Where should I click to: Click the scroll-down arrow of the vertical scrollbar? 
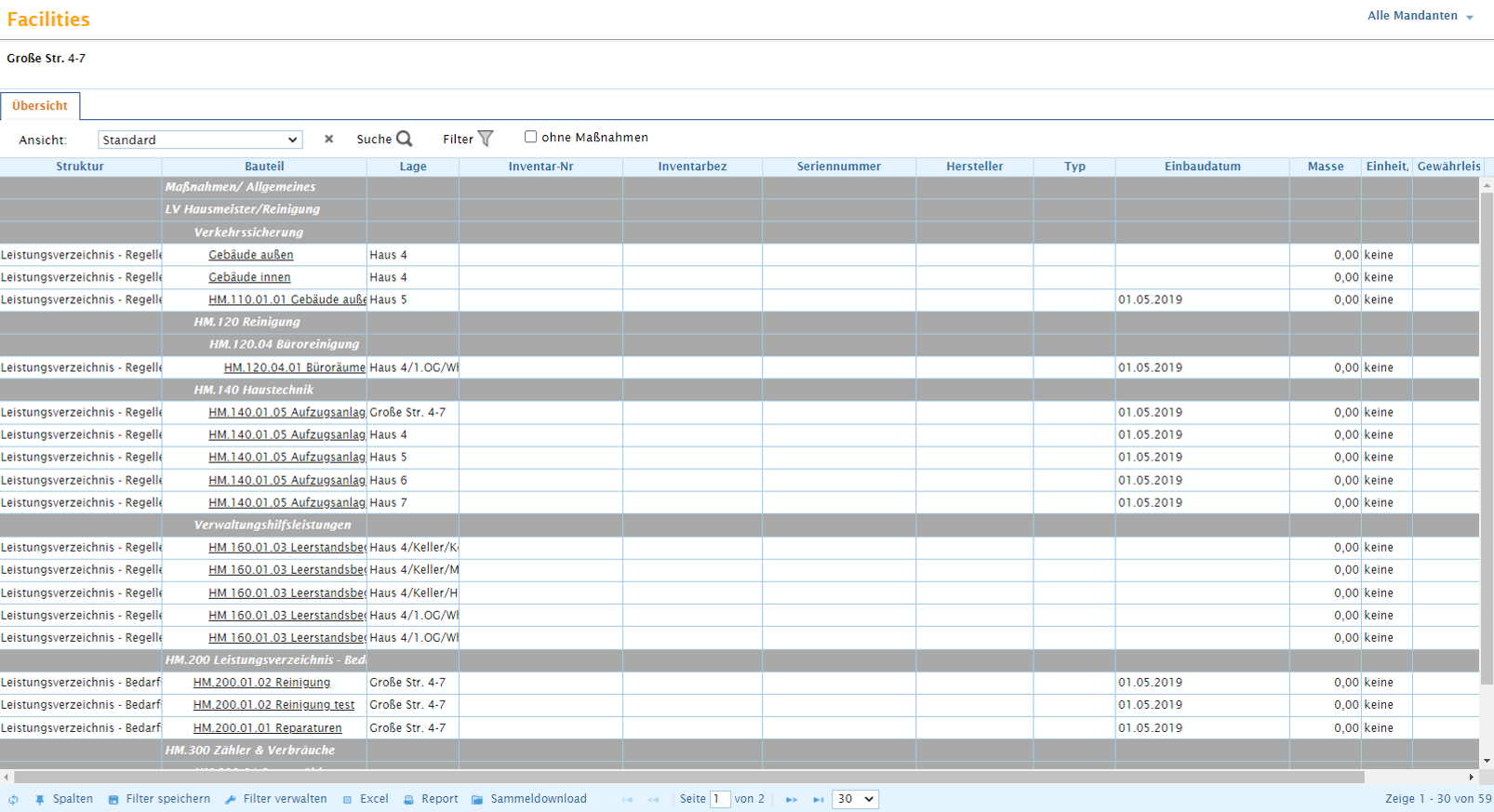tap(1487, 761)
